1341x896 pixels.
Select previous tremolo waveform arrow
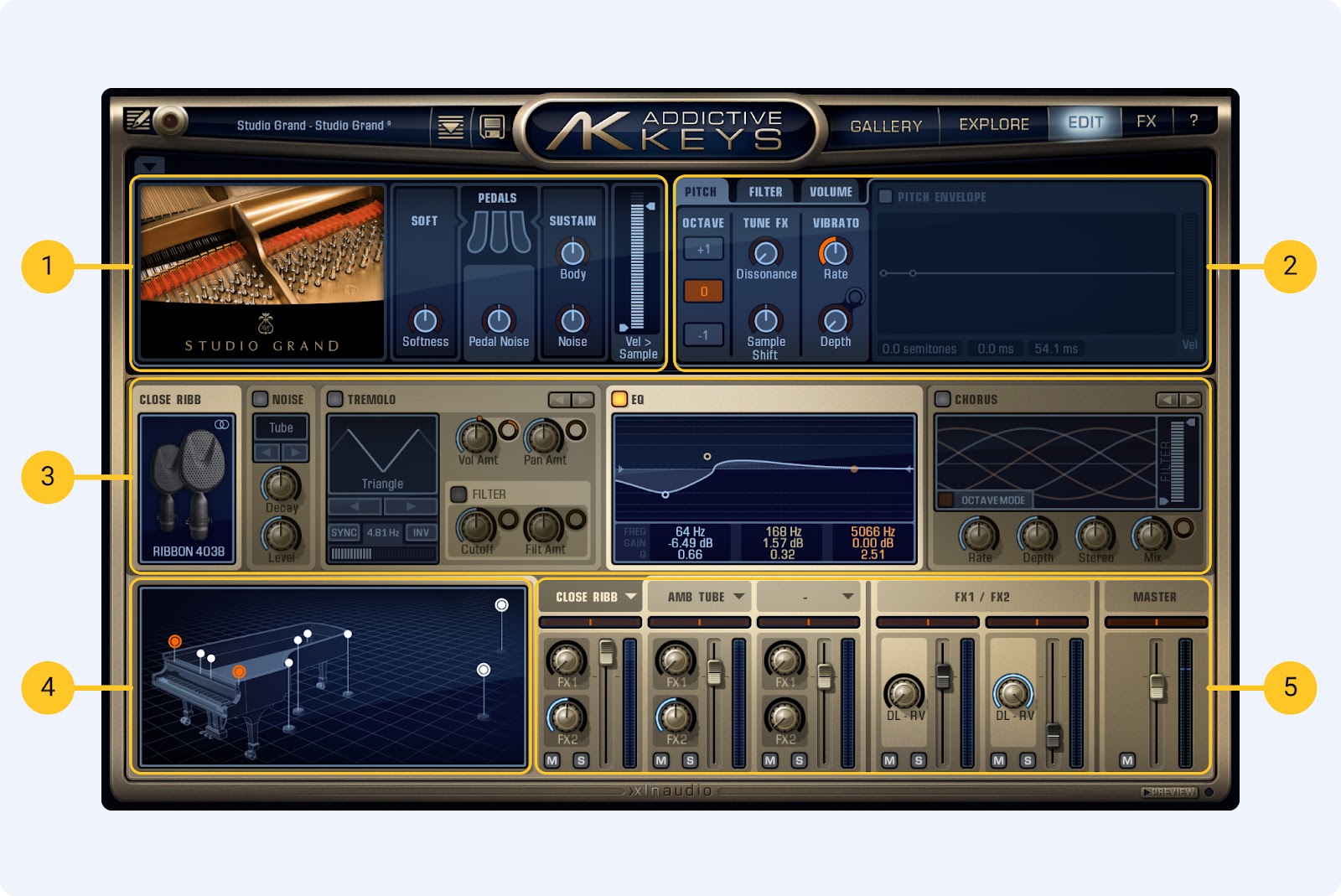(x=355, y=506)
